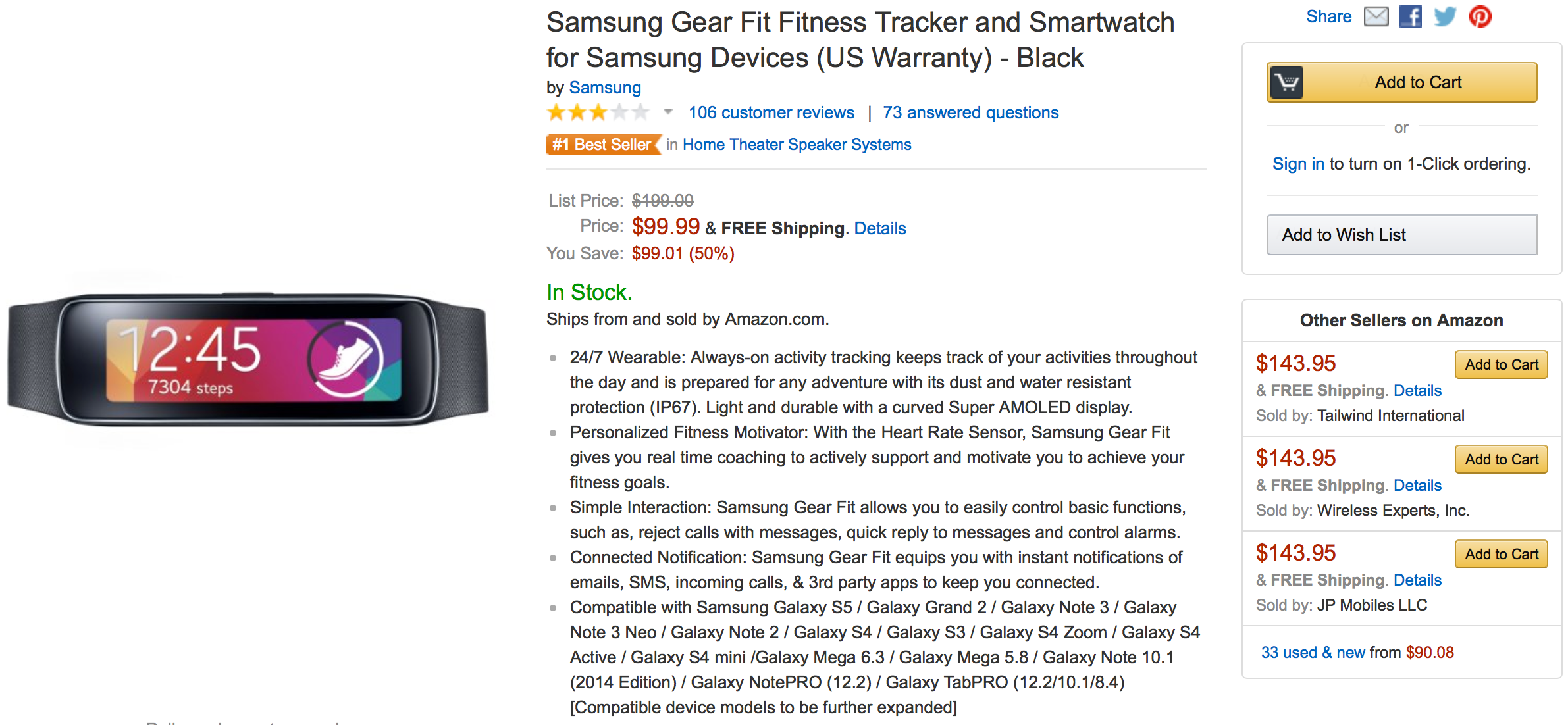Pin this product on Pinterest
1568x725 pixels.
[x=1480, y=16]
